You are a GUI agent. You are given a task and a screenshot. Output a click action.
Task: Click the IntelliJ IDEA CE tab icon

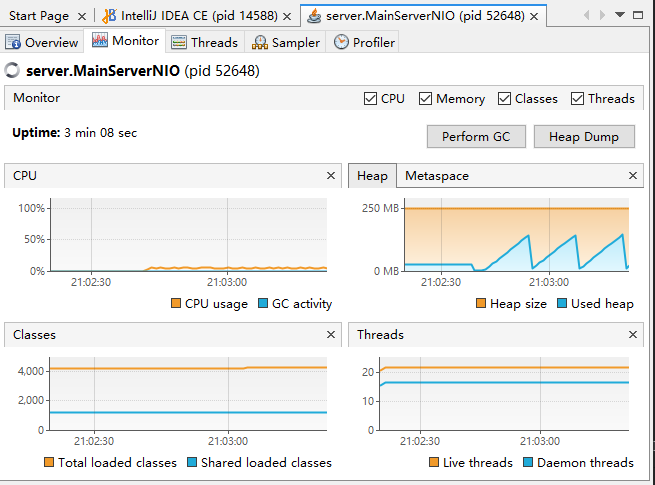pos(109,16)
